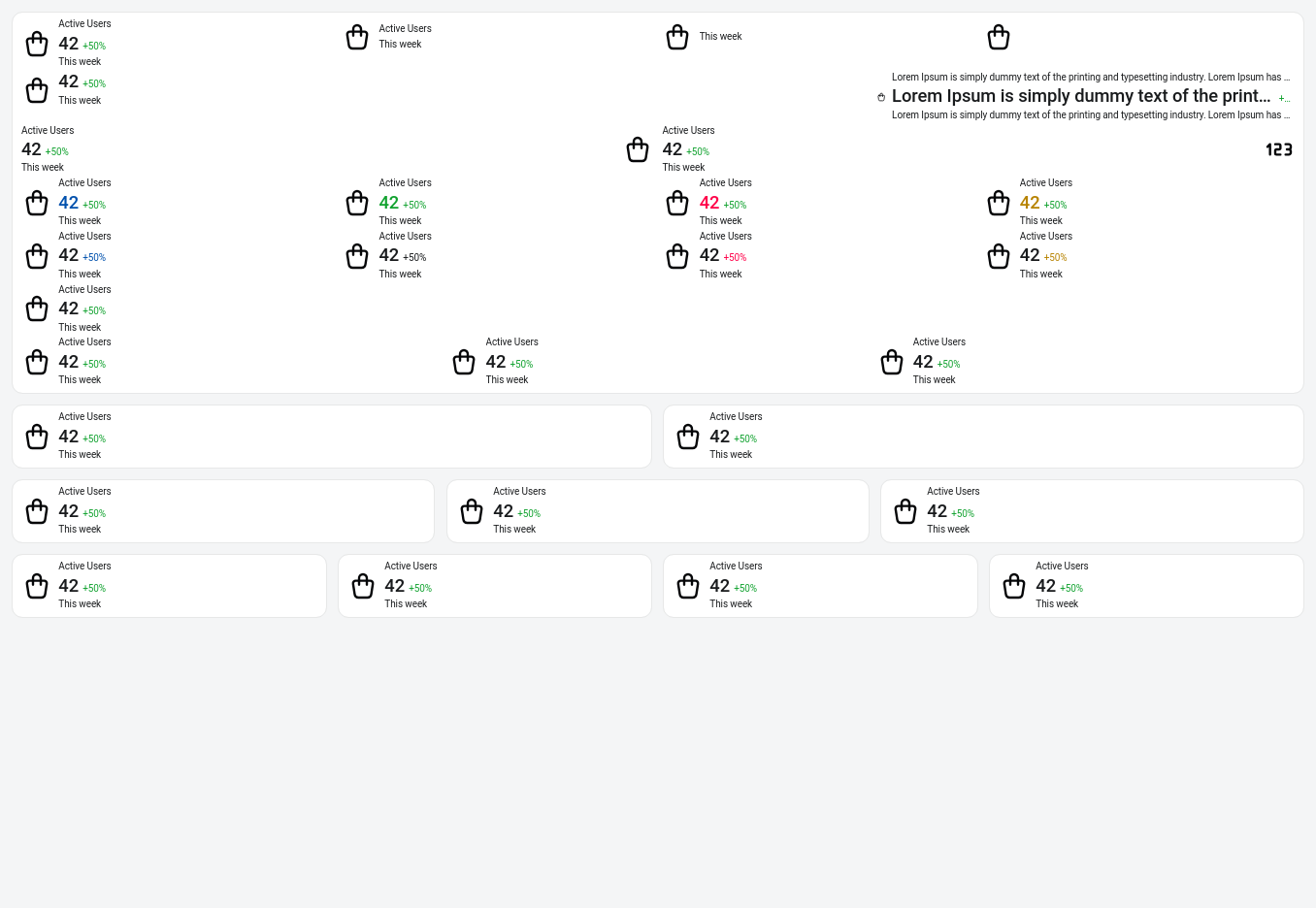
Task: Click the yellow +50% trend text
Action: 1055,258
